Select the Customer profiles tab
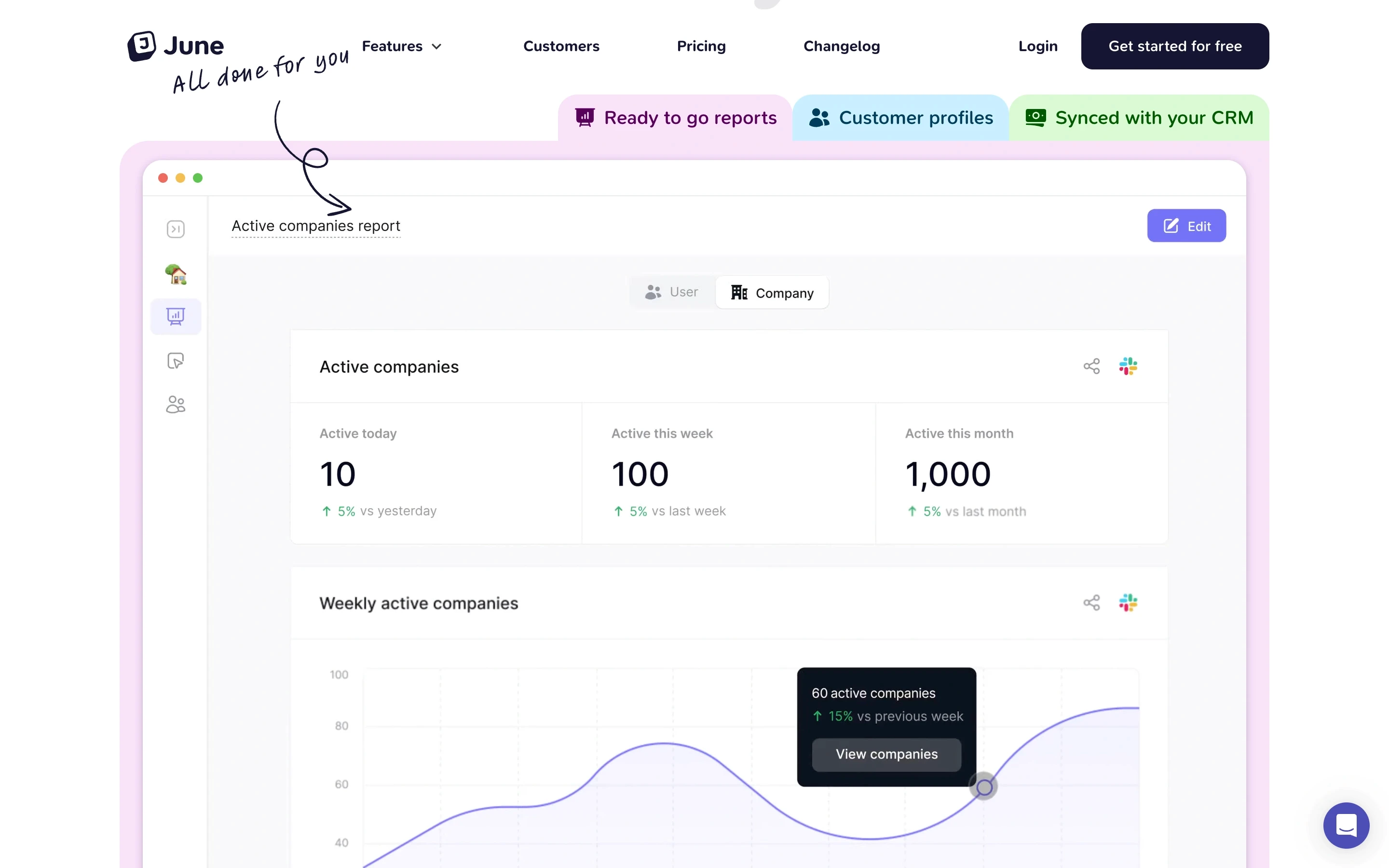1389x868 pixels. (901, 117)
